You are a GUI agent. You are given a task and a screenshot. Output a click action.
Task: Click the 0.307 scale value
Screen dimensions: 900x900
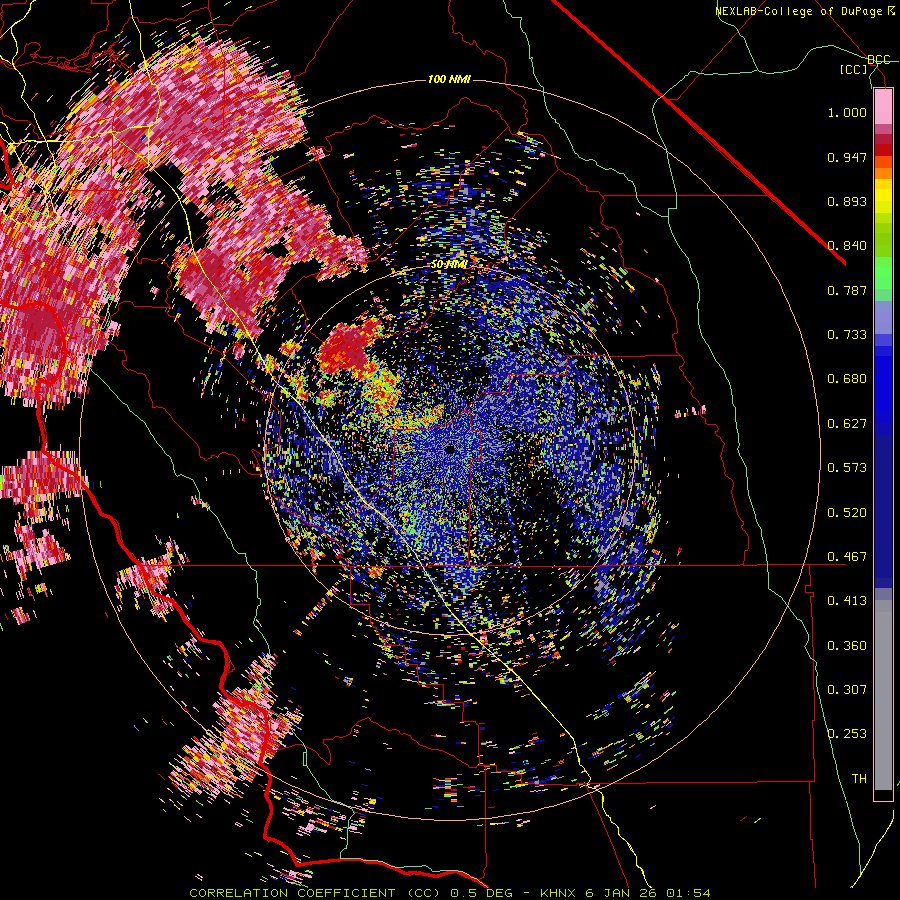click(847, 690)
